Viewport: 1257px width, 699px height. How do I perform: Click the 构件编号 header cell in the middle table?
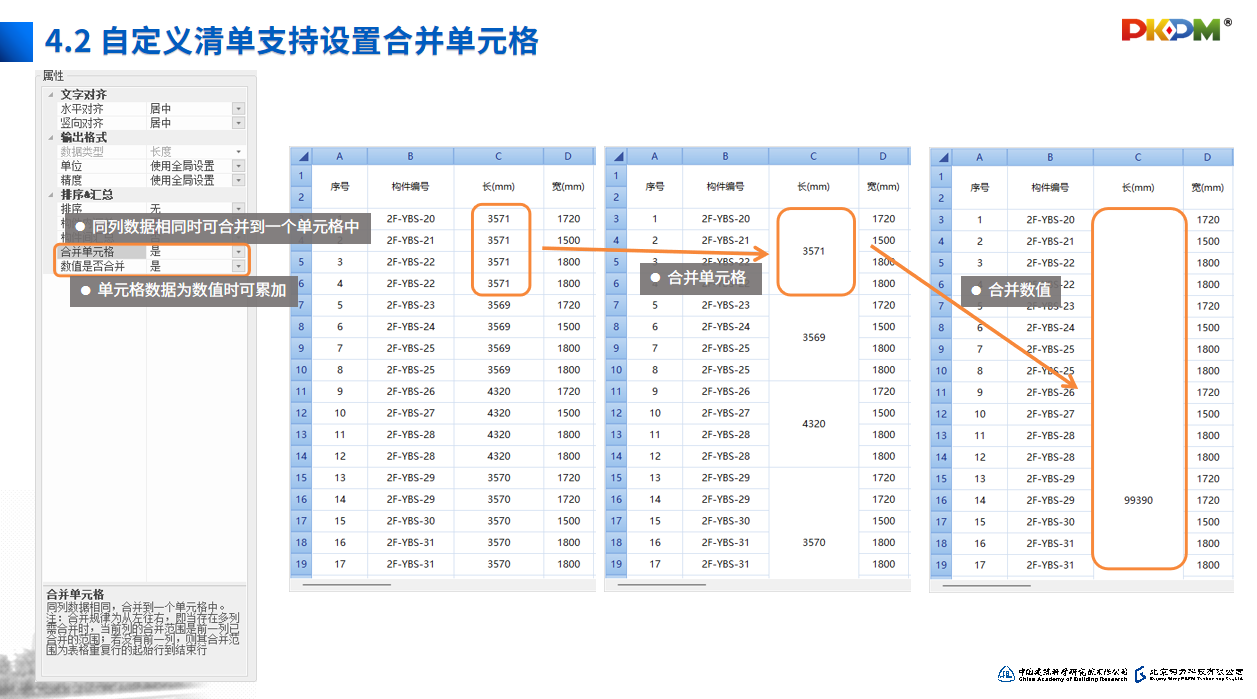(725, 186)
